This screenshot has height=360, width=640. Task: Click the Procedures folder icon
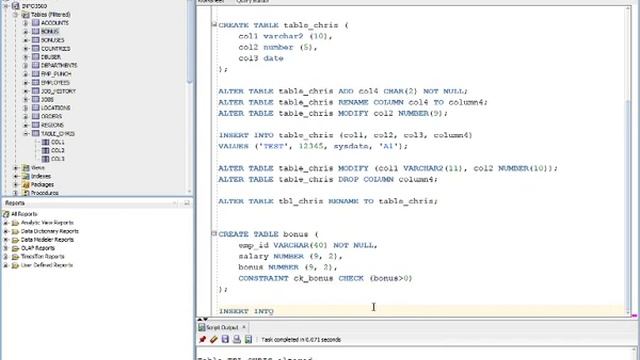pos(26,193)
